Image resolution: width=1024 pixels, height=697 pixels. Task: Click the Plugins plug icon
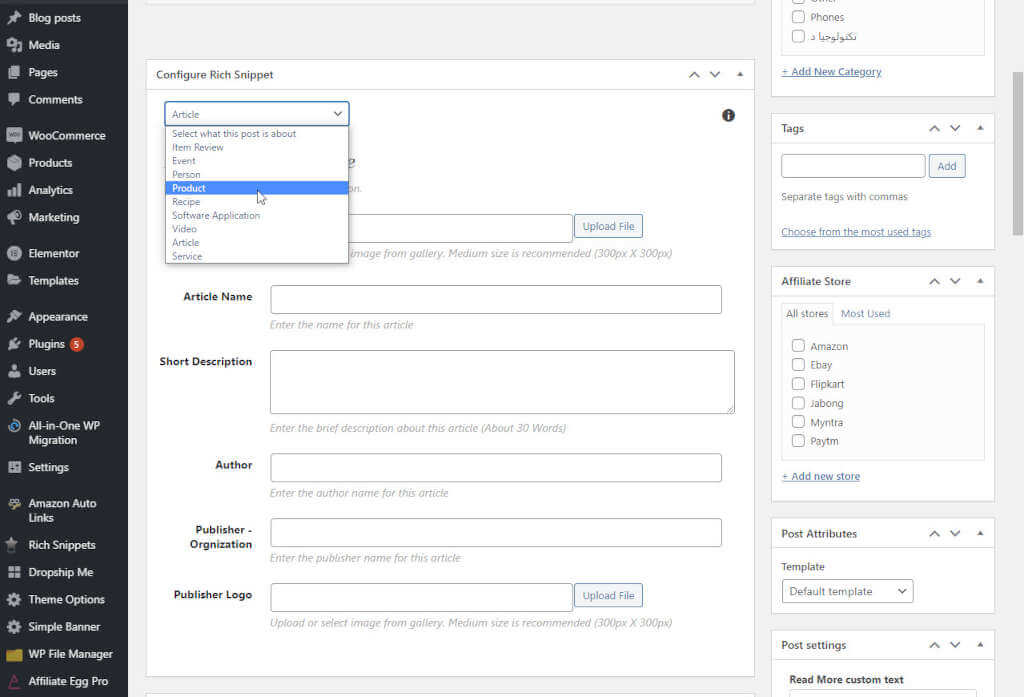14,344
